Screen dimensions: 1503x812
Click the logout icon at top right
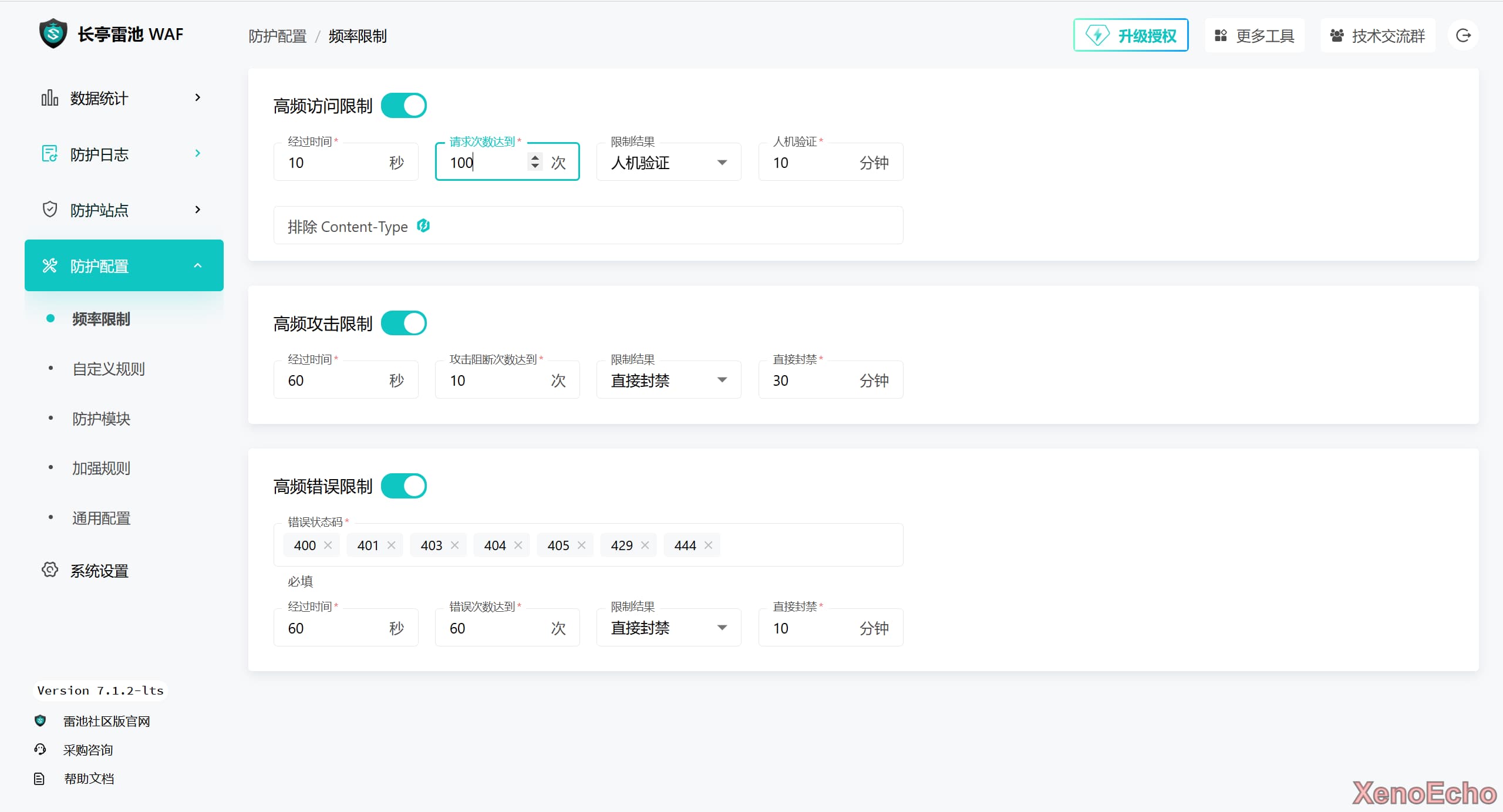pos(1463,36)
